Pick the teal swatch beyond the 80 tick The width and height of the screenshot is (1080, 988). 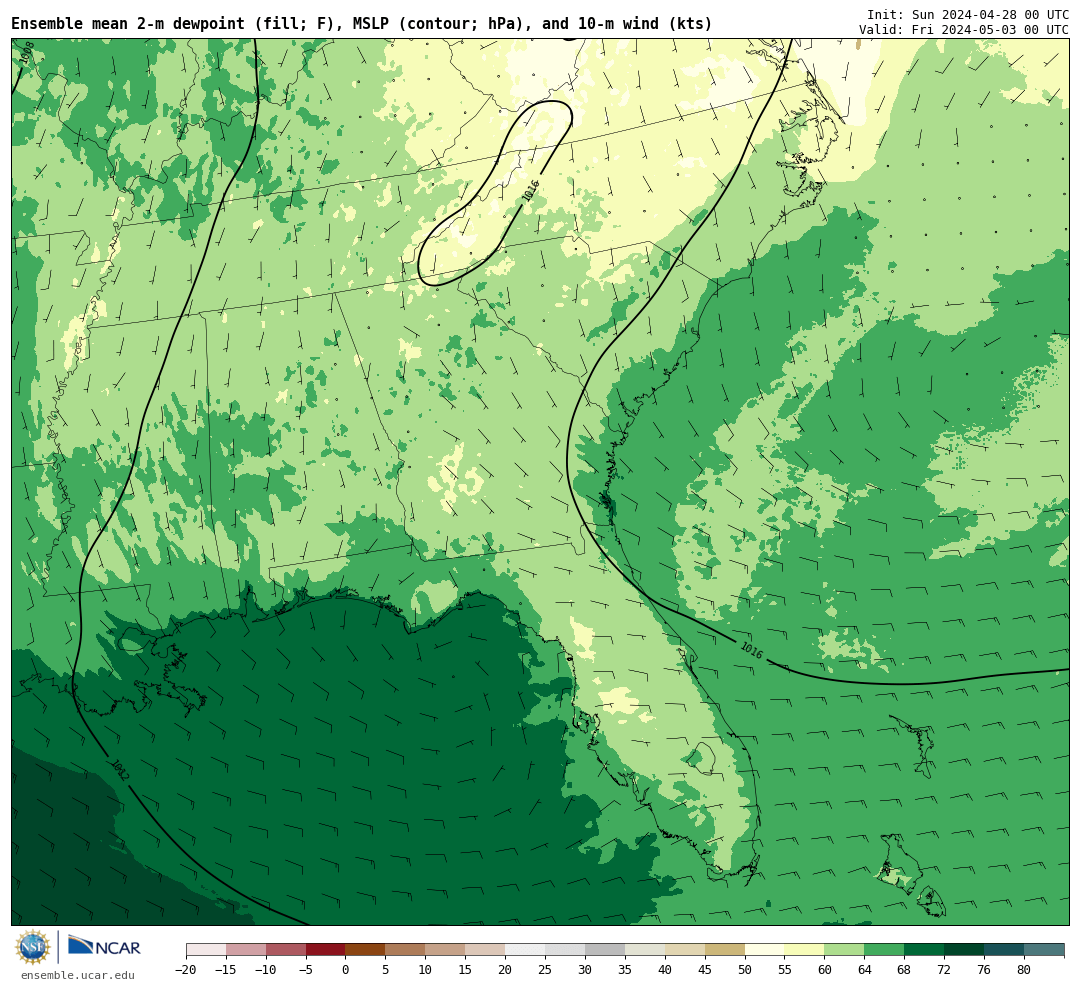click(1045, 949)
